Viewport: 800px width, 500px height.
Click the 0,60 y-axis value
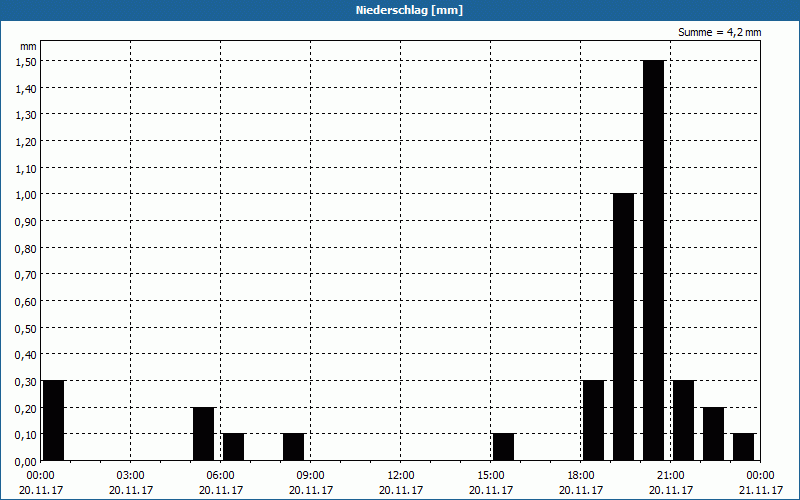pyautogui.click(x=26, y=301)
